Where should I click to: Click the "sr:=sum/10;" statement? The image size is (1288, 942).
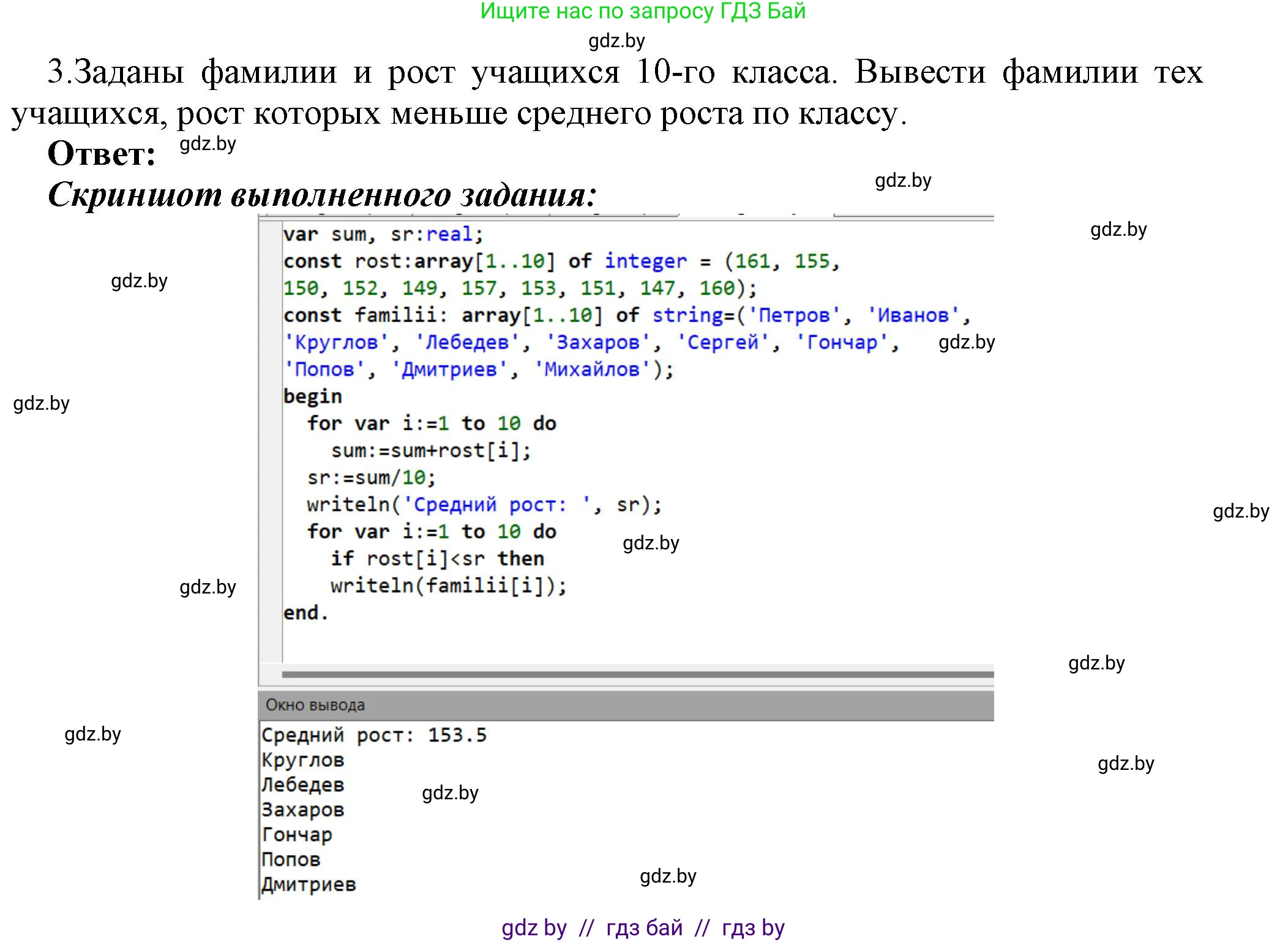pyautogui.click(x=371, y=478)
